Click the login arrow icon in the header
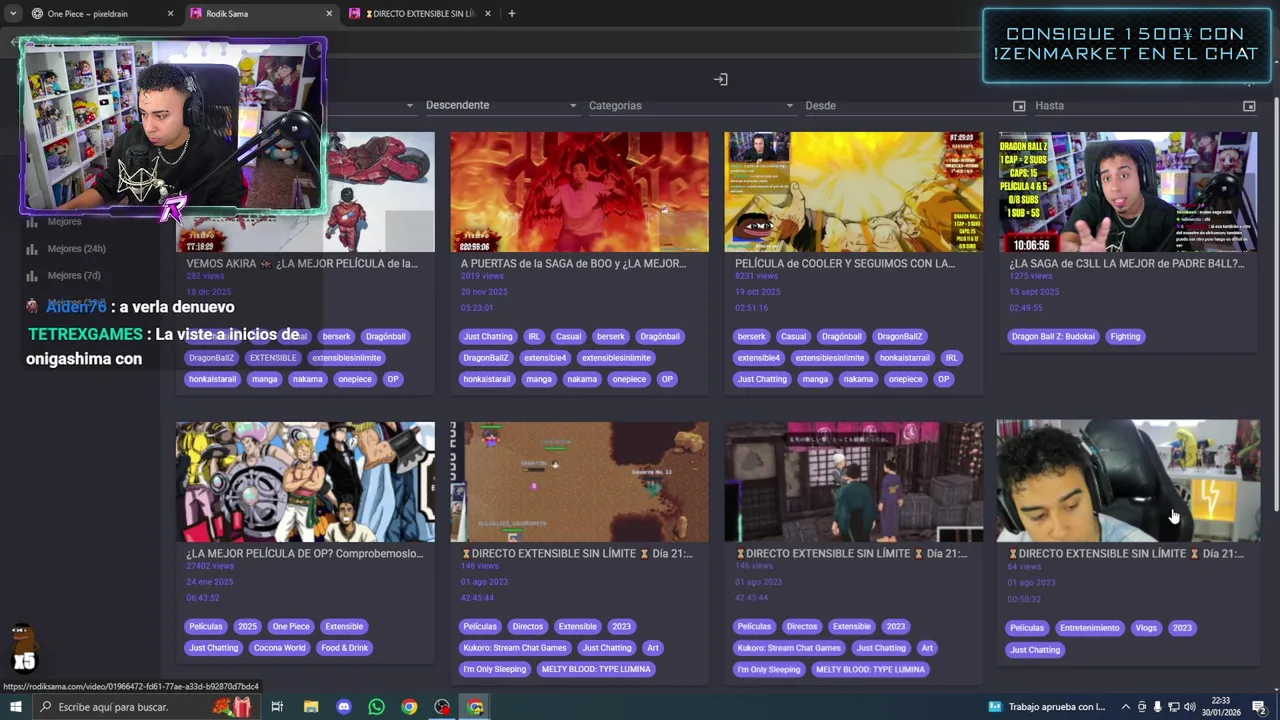Image resolution: width=1280 pixels, height=720 pixels. coord(720,79)
